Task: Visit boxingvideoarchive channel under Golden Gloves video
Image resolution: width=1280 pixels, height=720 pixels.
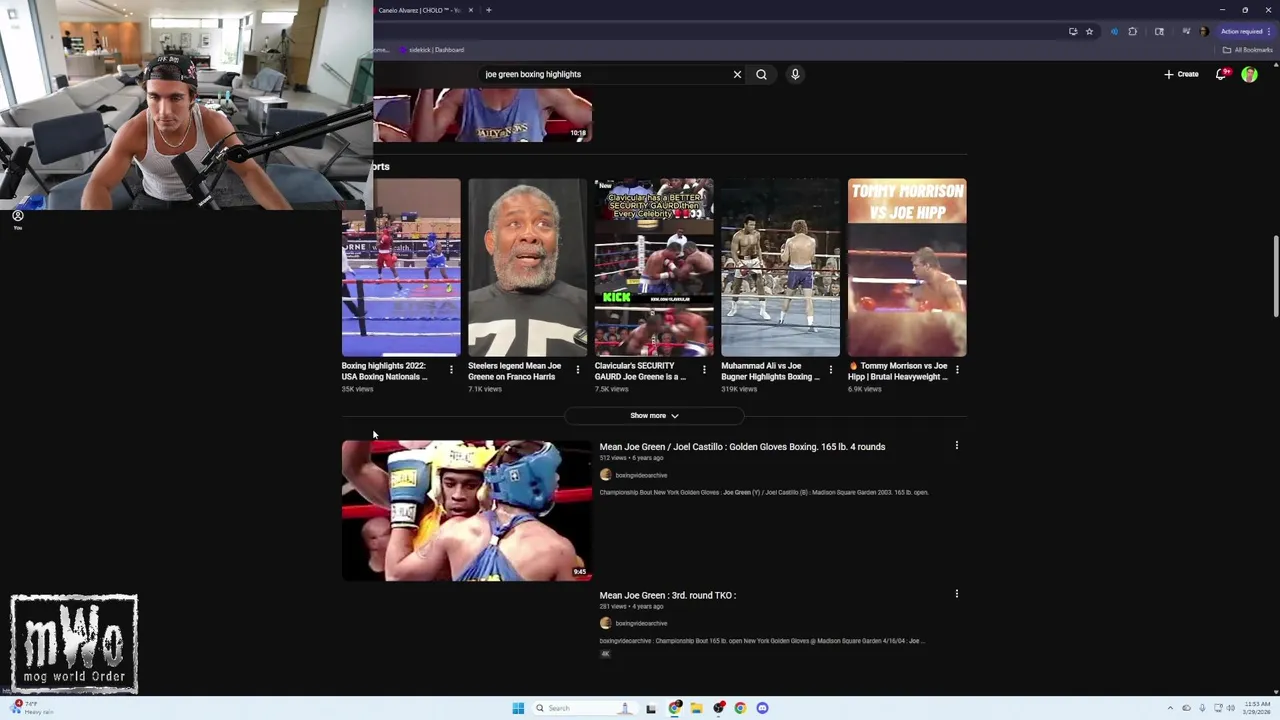Action: pos(641,475)
